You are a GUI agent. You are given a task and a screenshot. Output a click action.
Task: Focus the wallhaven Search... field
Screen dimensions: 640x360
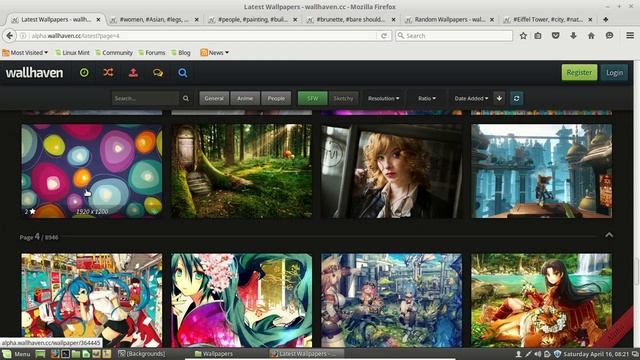(x=145, y=98)
